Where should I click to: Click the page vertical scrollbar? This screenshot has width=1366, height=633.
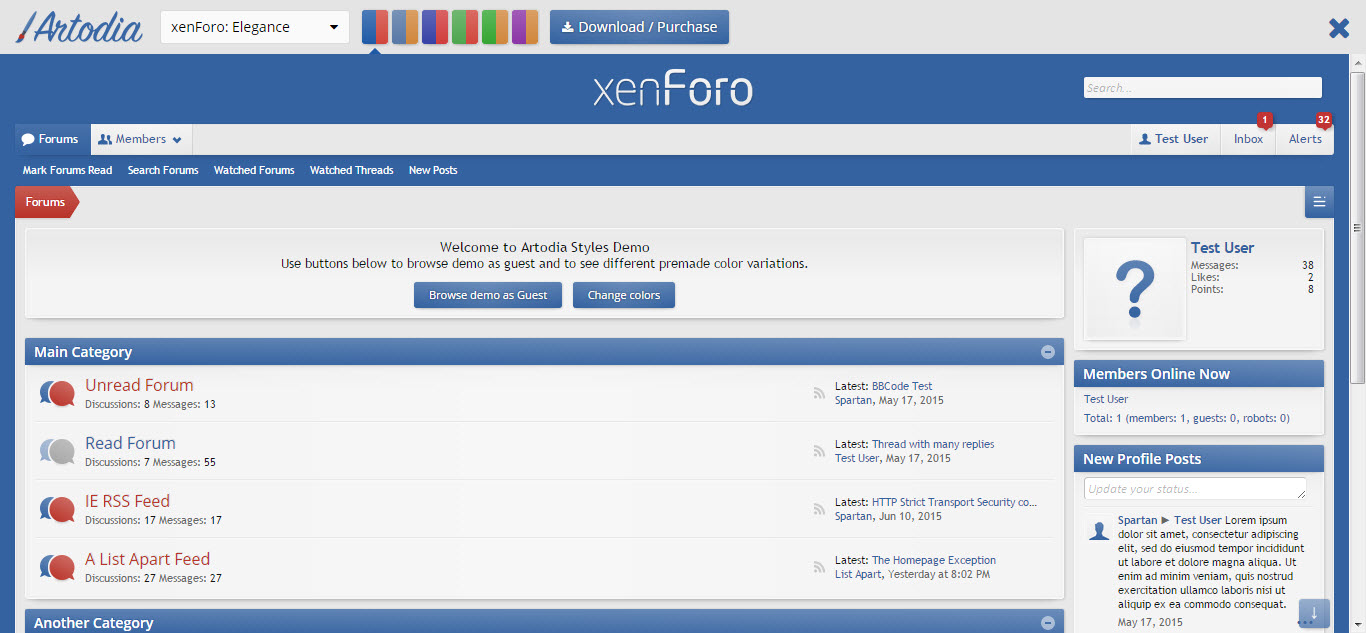point(1357,228)
